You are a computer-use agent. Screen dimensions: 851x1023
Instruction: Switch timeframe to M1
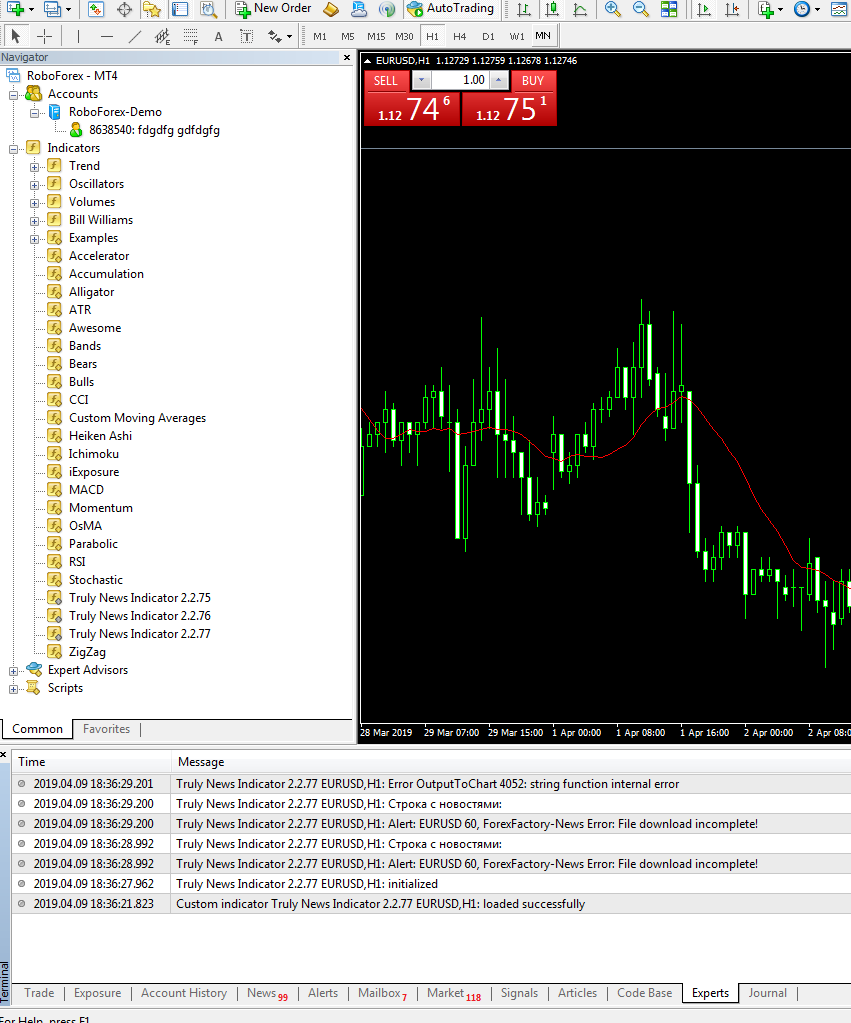click(320, 37)
